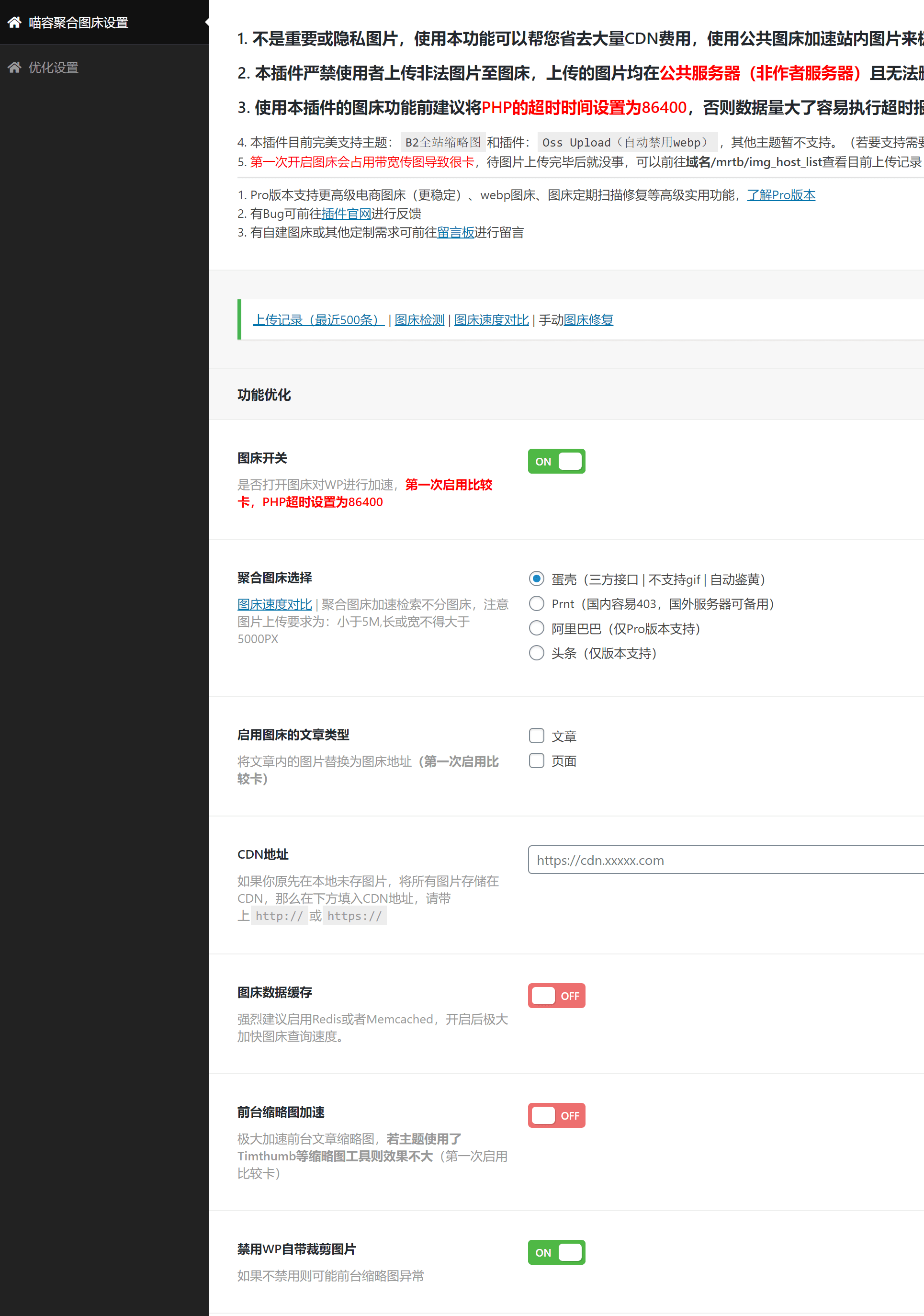The image size is (924, 1316).
Task: Open the 插件官网 feedback link
Action: coord(346,214)
